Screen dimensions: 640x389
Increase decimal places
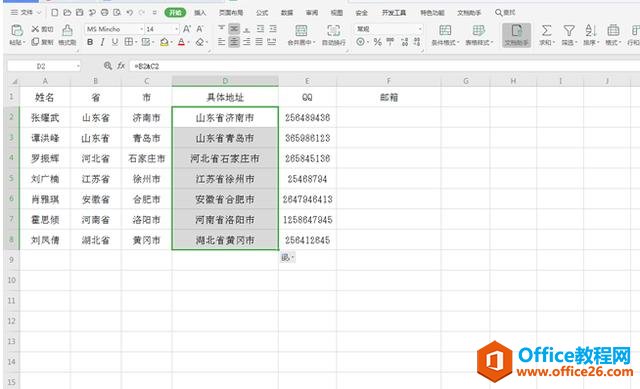coord(404,42)
